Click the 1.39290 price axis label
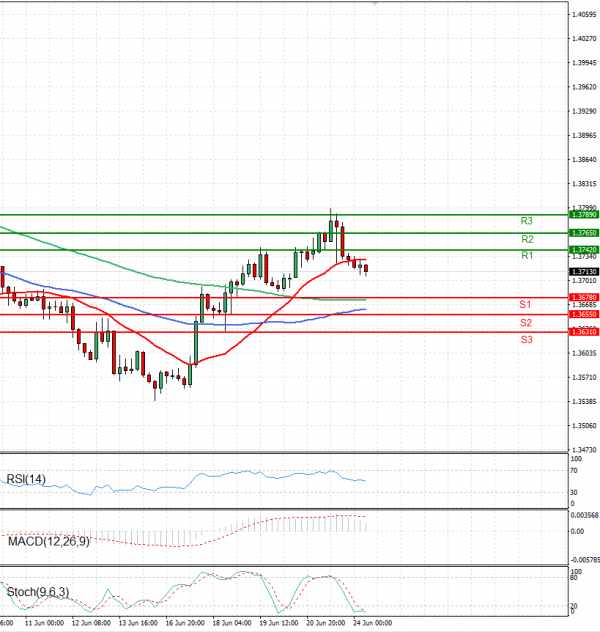Screen dimensions: 600x632 point(584,111)
